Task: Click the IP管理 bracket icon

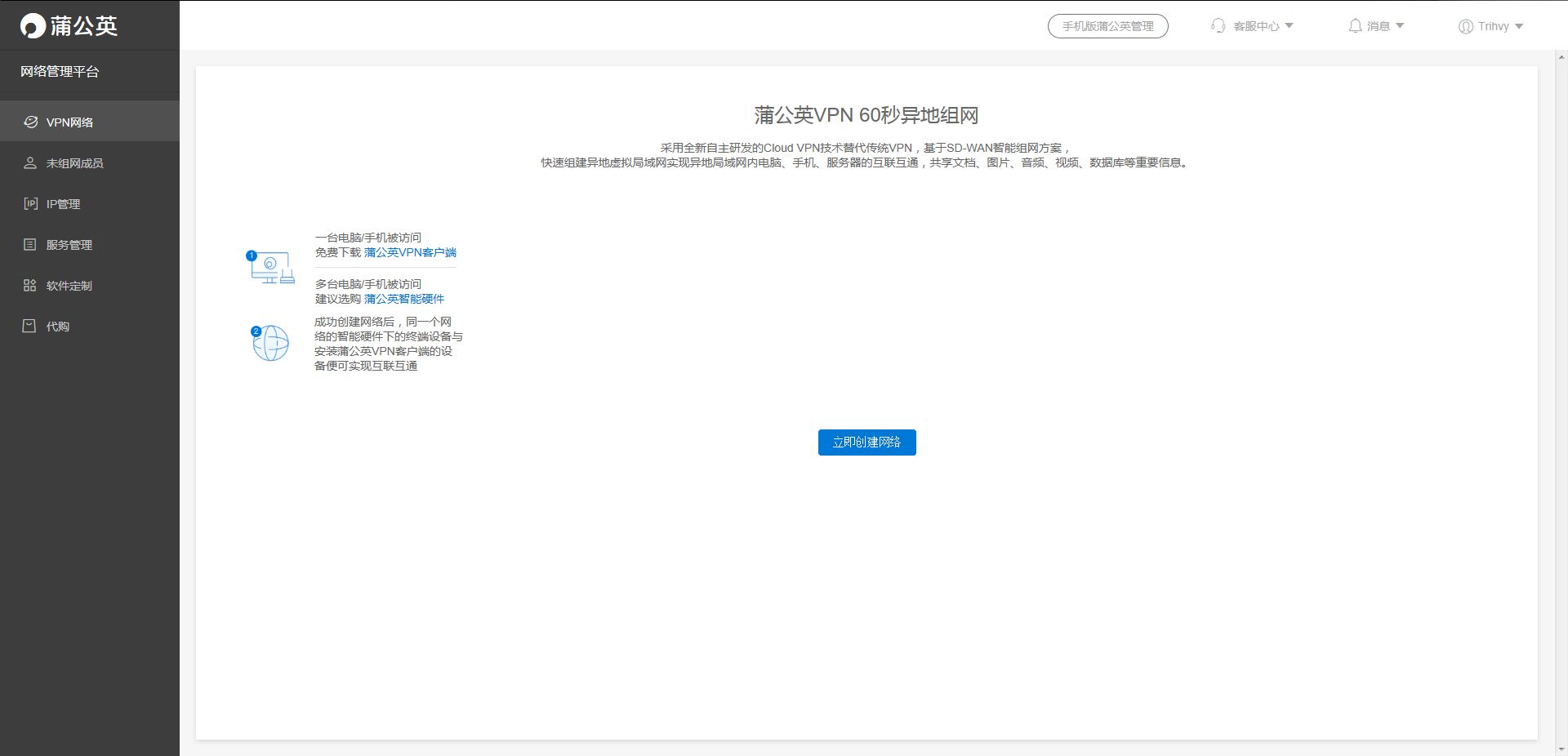Action: tap(30, 203)
